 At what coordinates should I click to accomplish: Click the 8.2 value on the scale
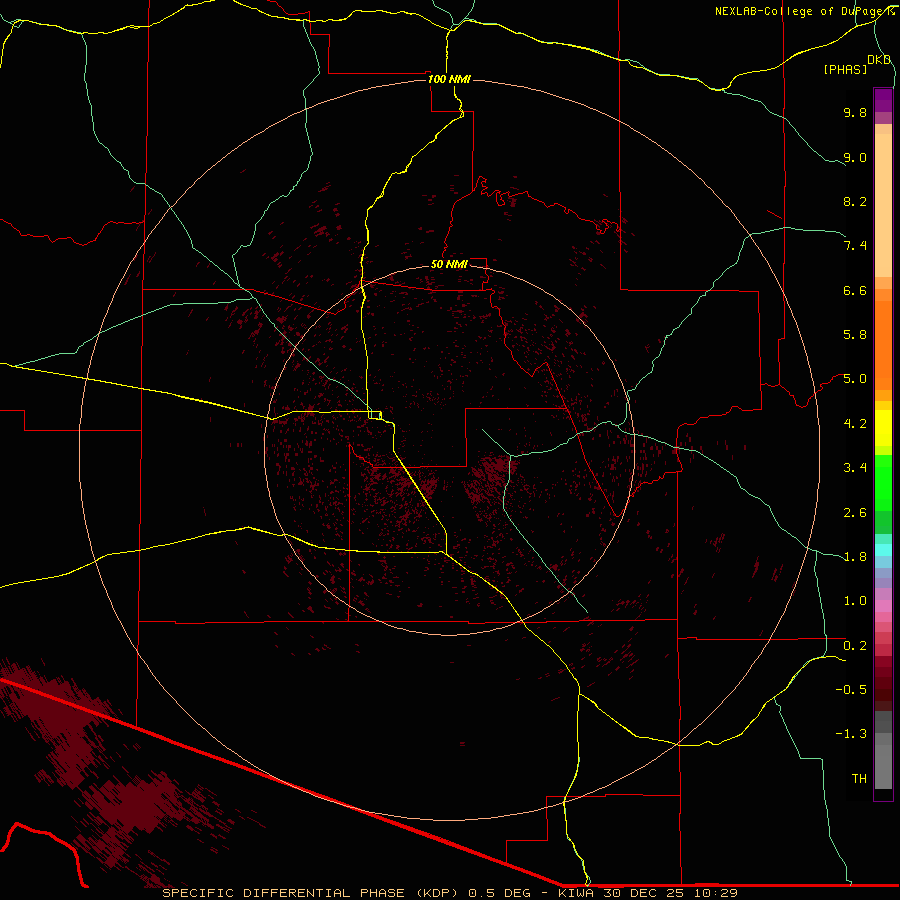(855, 201)
